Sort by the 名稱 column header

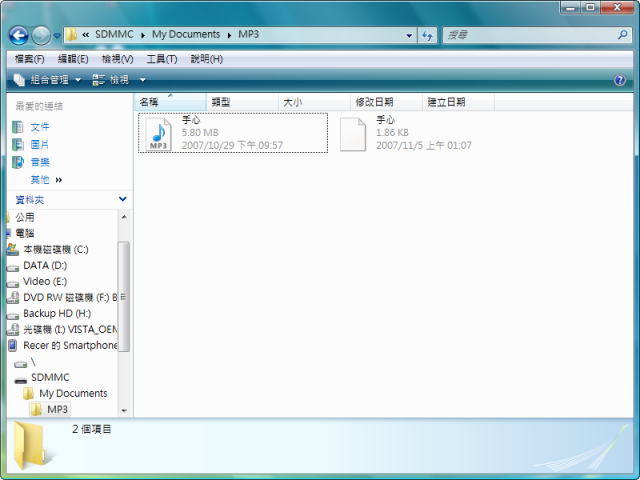(170, 102)
